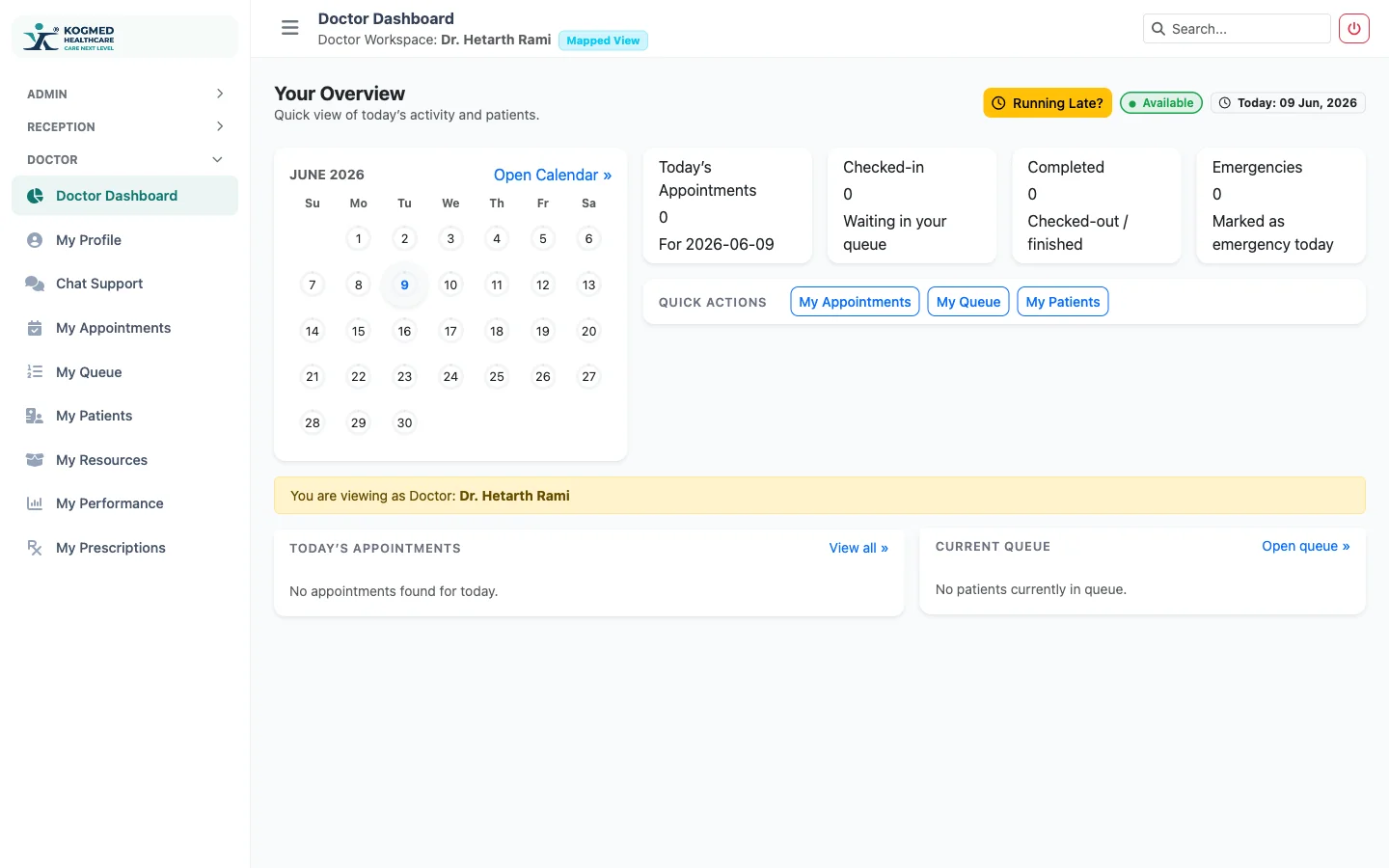Click the 'JUNE 2026' calendar heading
Viewport: 1389px width, 868px height.
tap(327, 175)
